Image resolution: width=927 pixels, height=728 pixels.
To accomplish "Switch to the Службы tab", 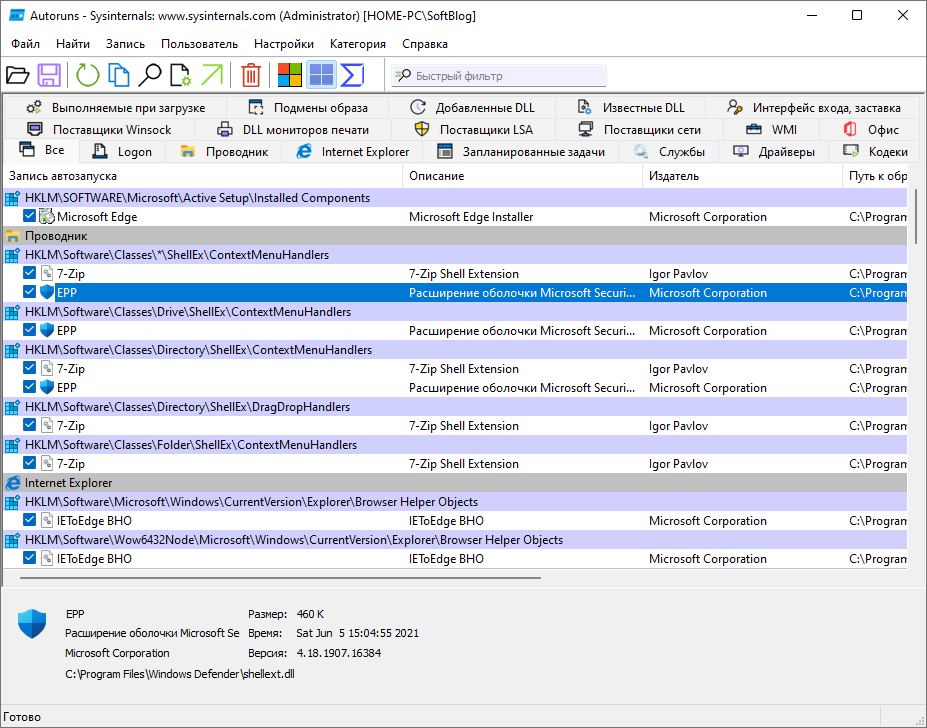I will point(669,152).
